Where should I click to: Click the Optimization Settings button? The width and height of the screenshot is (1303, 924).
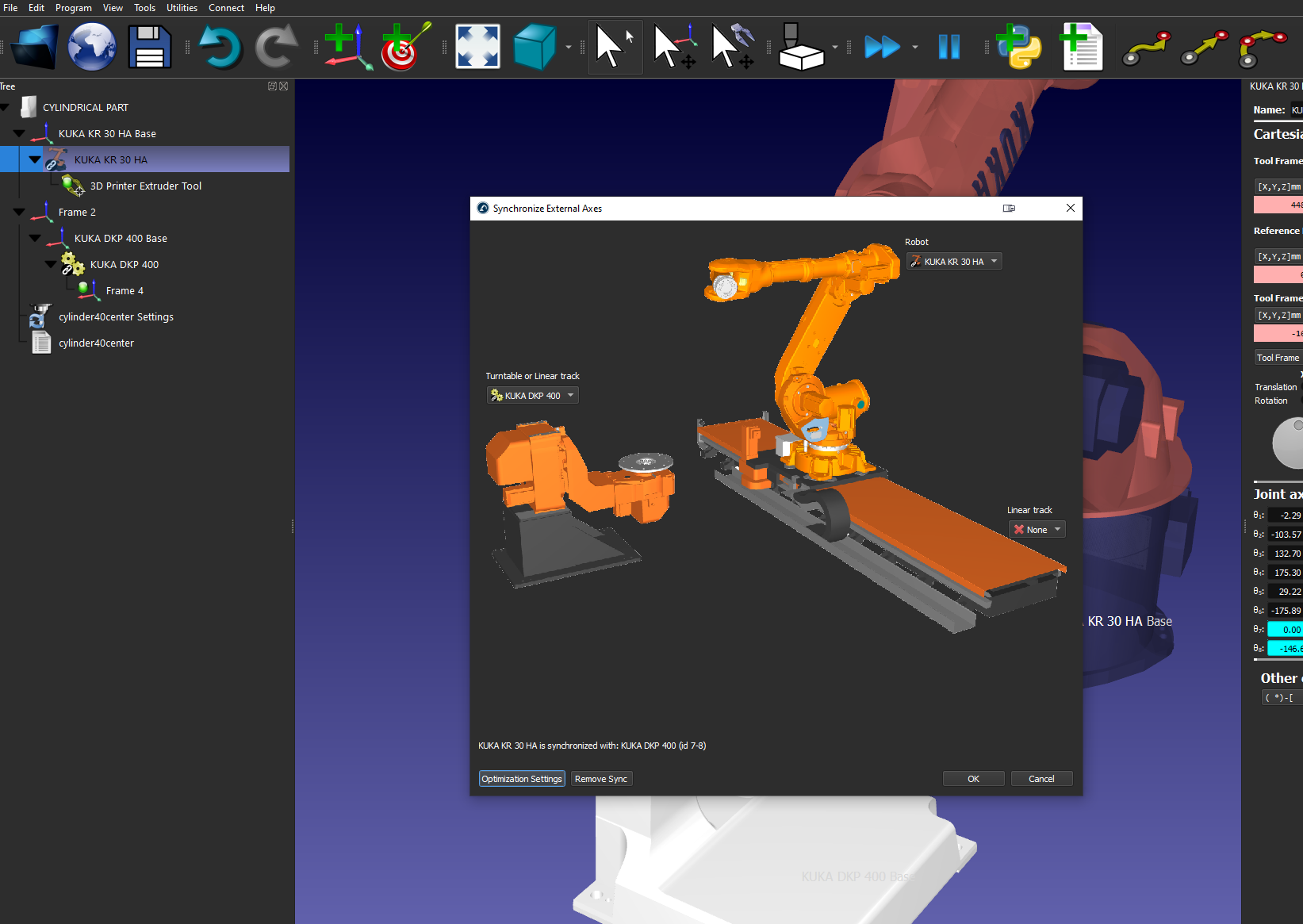522,779
